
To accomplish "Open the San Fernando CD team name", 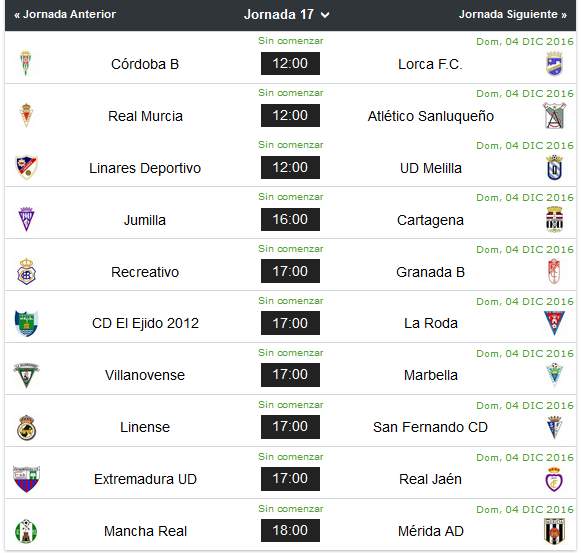I will pos(430,427).
